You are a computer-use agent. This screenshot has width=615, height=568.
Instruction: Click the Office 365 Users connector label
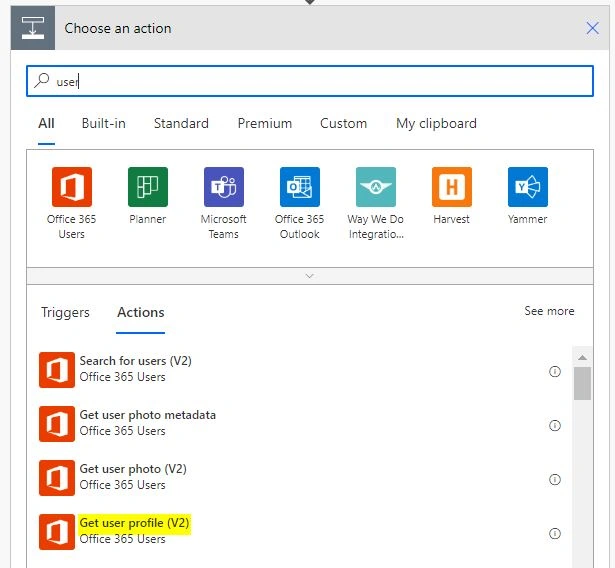tap(71, 226)
